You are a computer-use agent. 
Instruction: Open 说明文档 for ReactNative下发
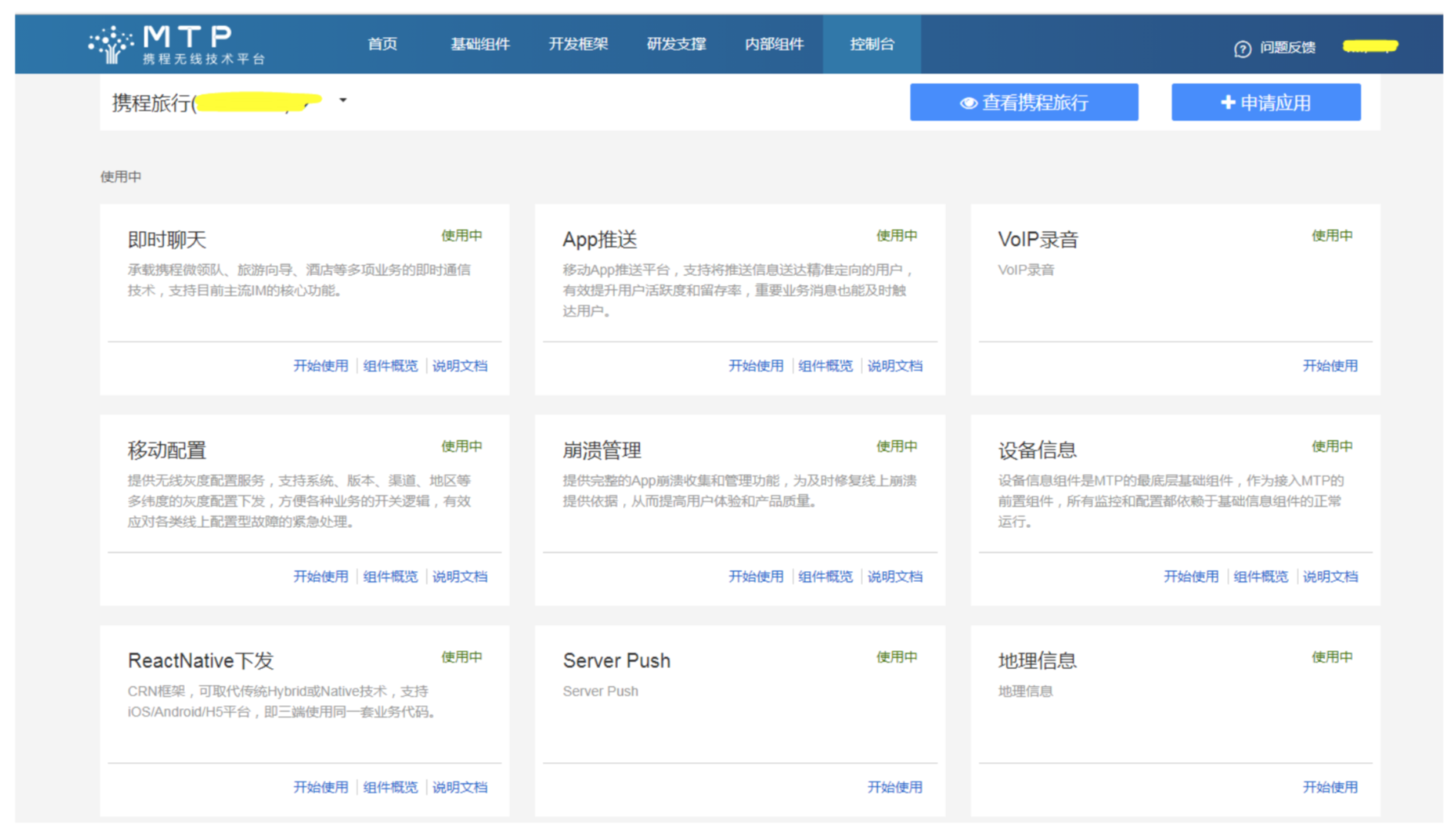(x=460, y=787)
